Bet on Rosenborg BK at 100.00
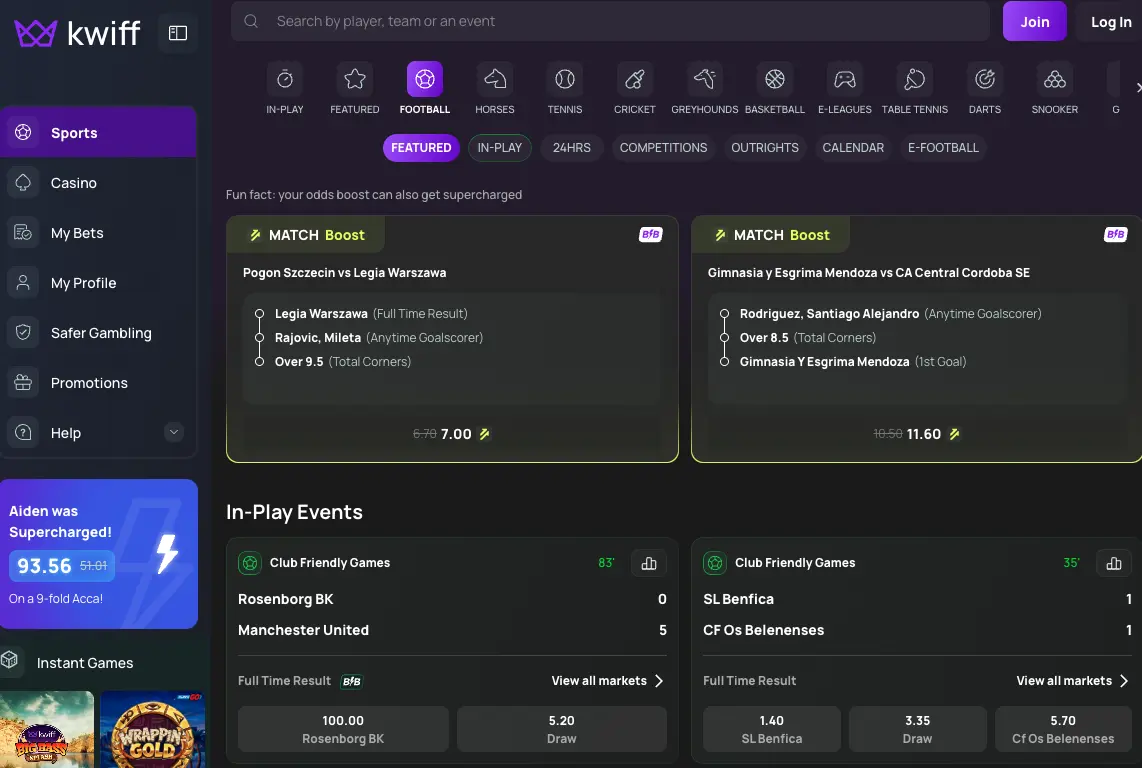The image size is (1142, 768). pyautogui.click(x=343, y=729)
